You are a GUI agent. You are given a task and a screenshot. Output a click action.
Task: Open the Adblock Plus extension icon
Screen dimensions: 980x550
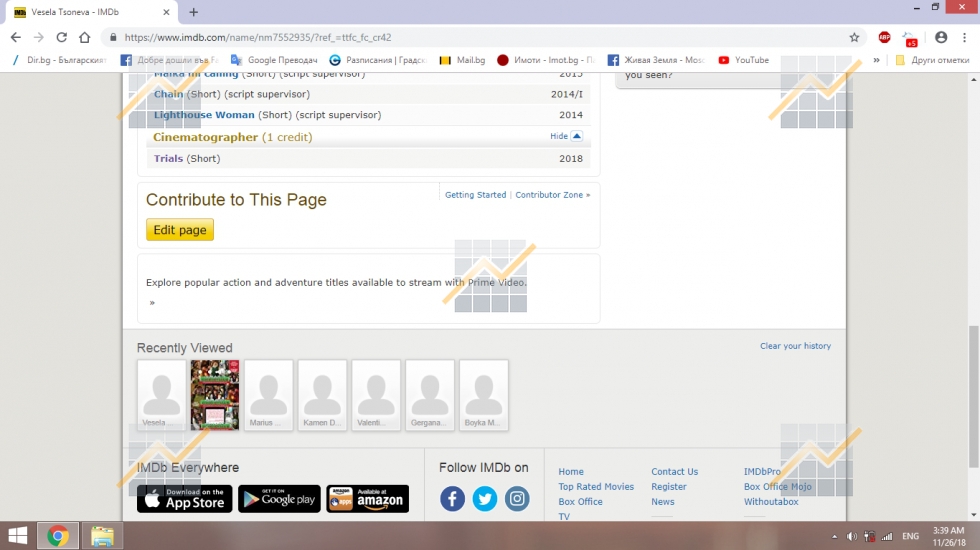884,37
